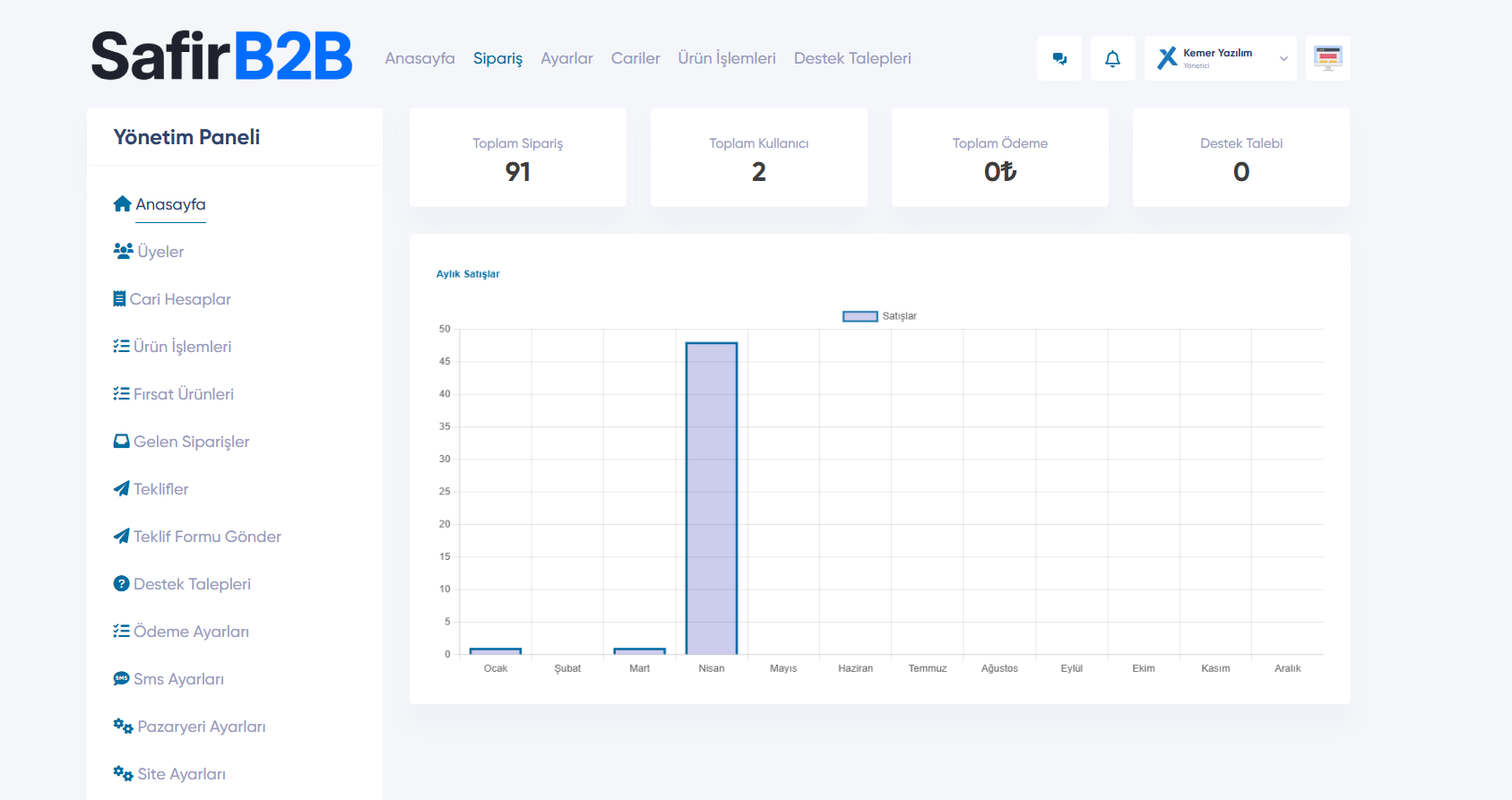
Task: Click the Nisan bar in the chart
Action: pos(712,498)
